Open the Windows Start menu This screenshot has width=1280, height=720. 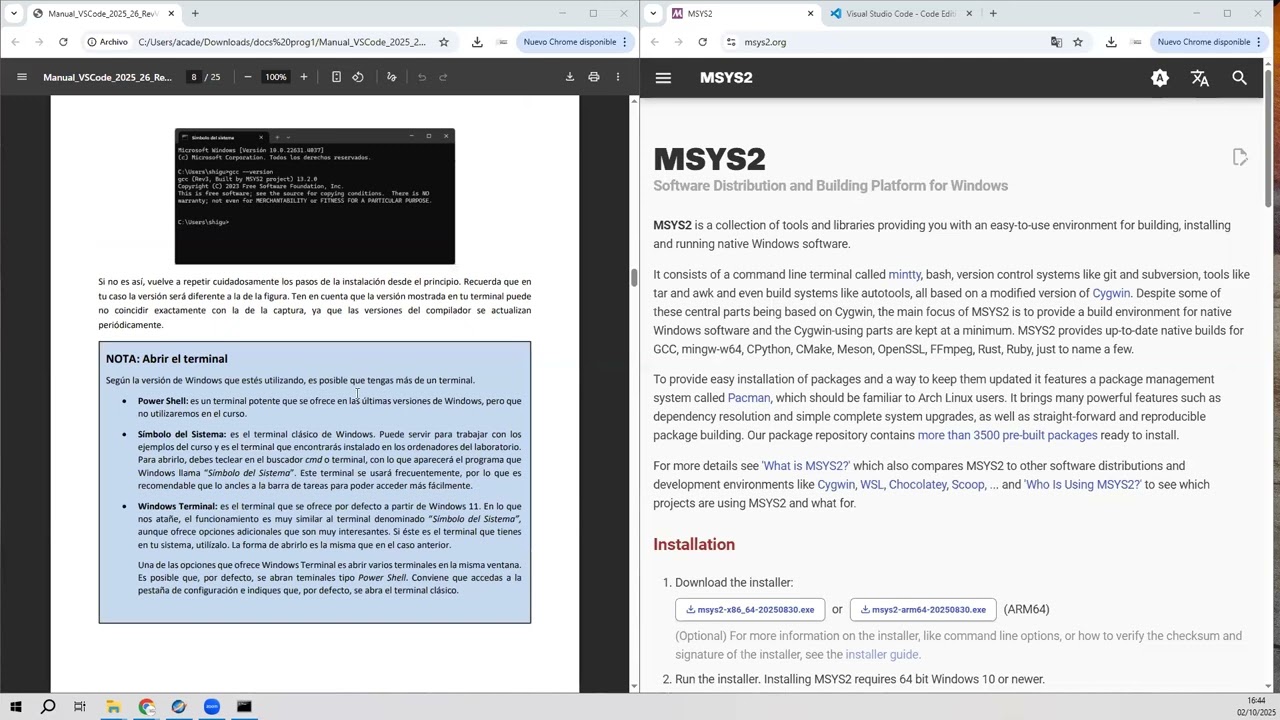(15, 707)
